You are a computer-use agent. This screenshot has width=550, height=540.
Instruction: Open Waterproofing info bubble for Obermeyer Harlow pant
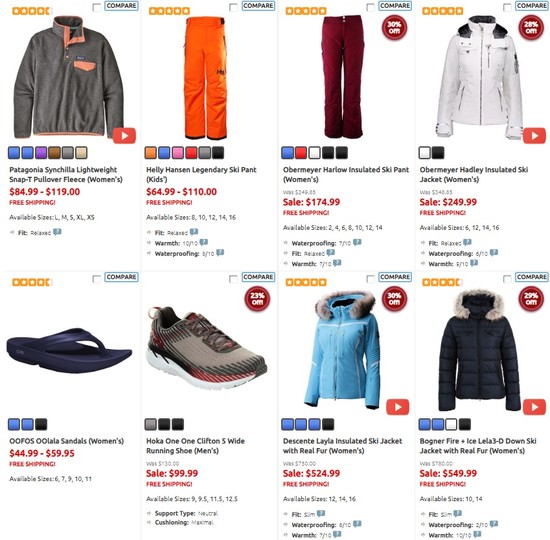(357, 242)
